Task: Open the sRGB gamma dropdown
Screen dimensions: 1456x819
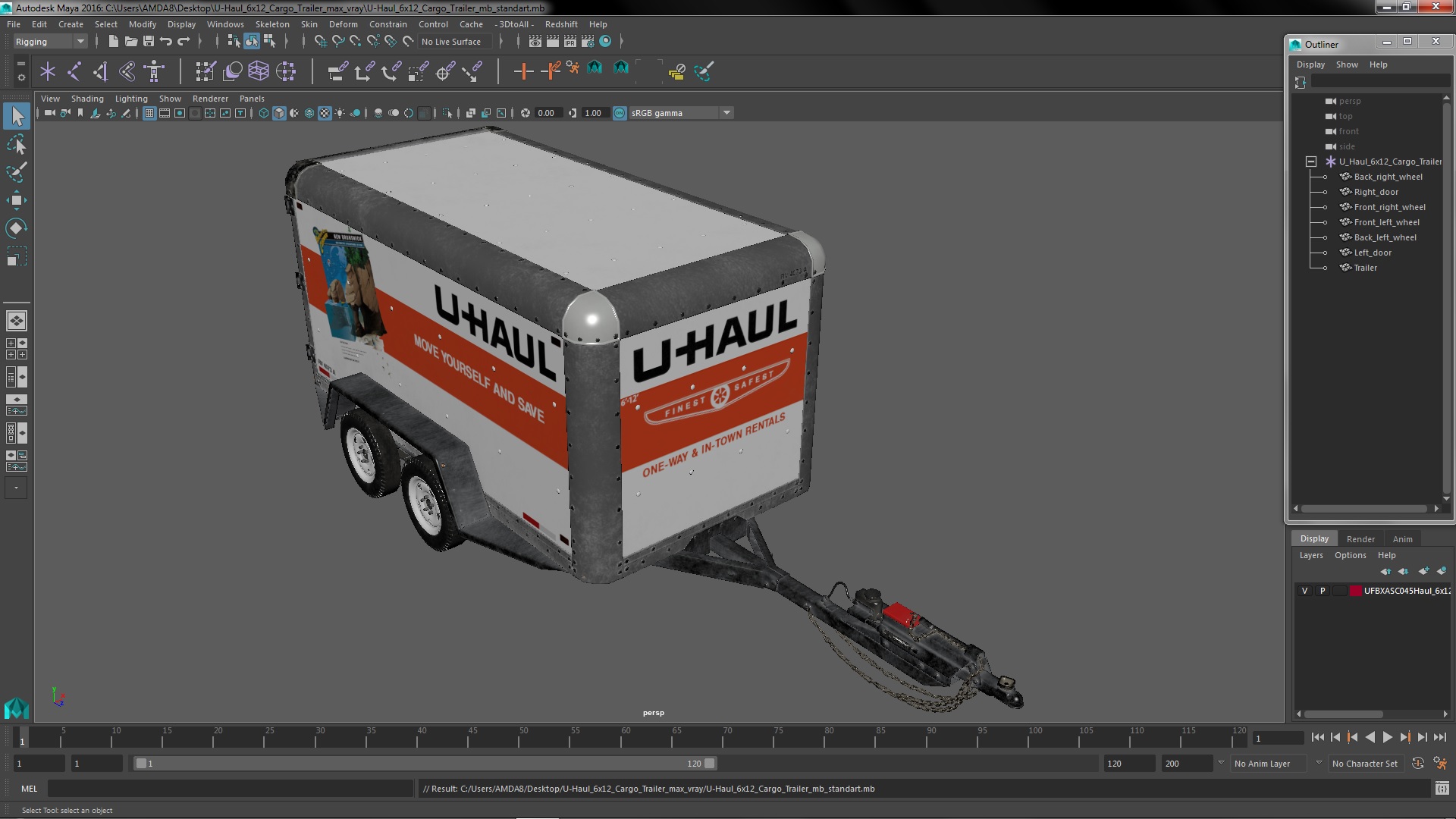Action: [x=682, y=113]
